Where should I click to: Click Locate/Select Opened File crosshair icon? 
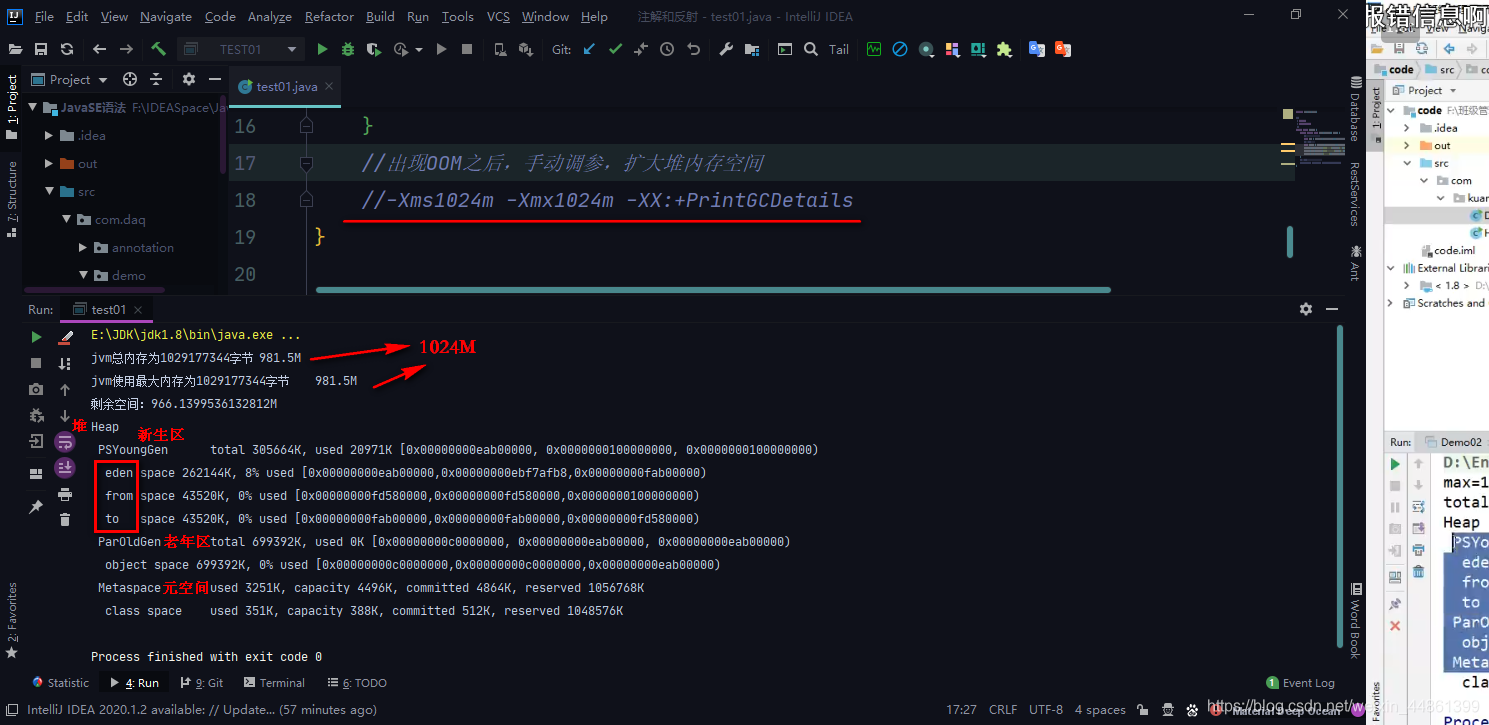click(x=130, y=79)
